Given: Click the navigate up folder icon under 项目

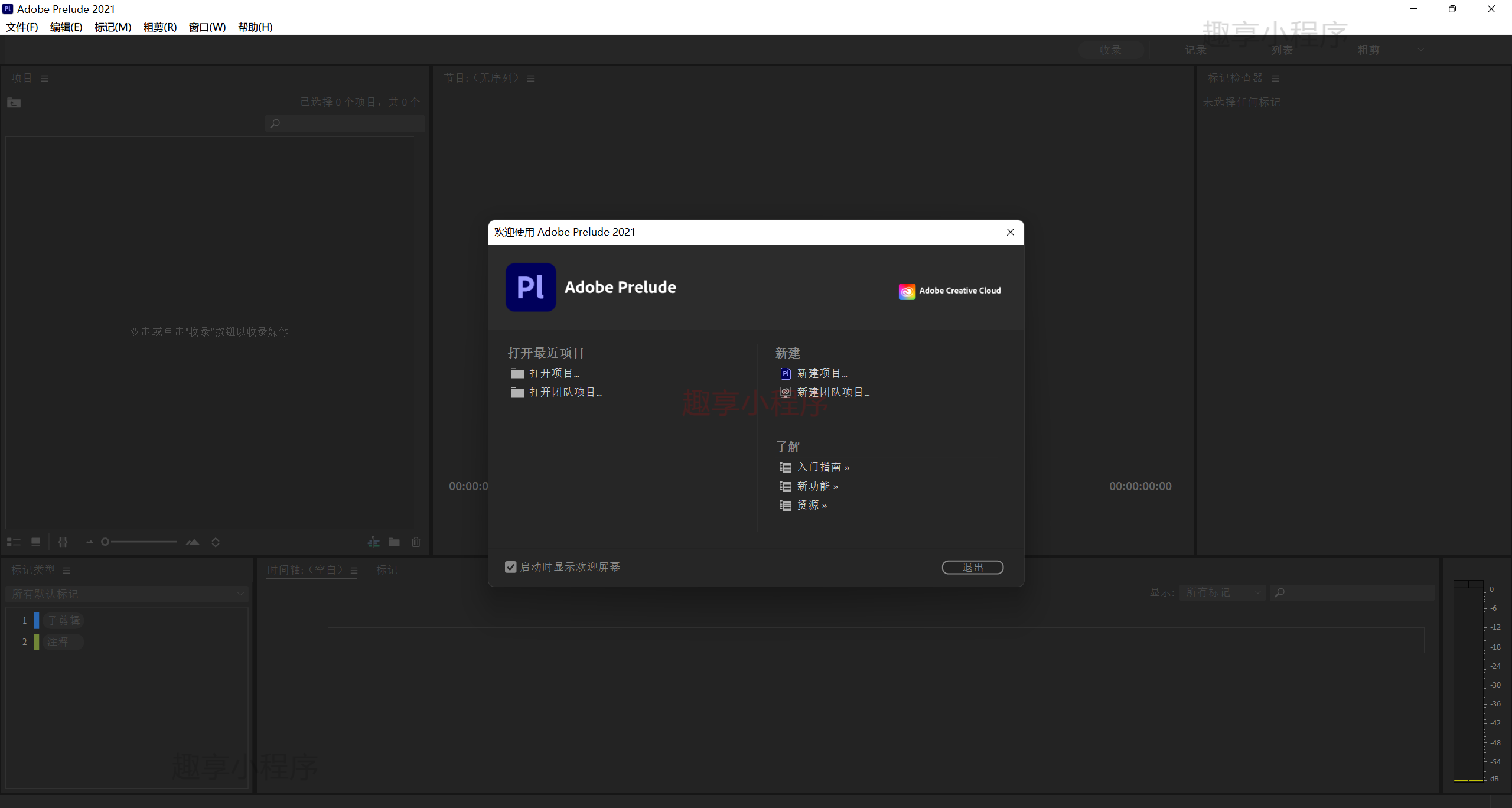Looking at the screenshot, I should [14, 103].
